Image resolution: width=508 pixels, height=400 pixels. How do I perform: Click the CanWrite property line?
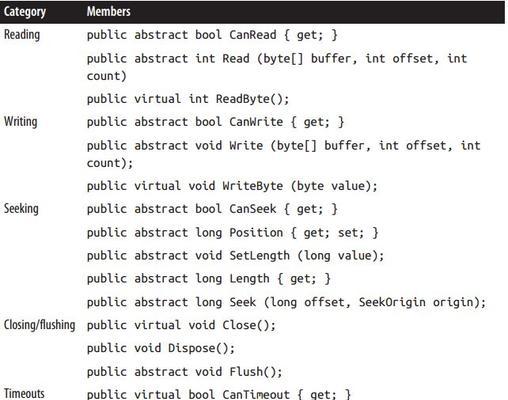point(215,122)
